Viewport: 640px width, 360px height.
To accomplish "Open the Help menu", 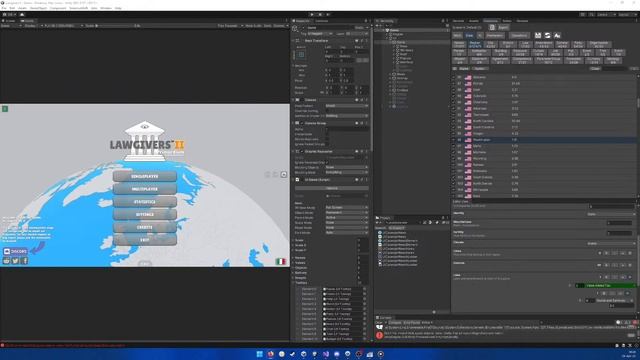I will [x=118, y=8].
